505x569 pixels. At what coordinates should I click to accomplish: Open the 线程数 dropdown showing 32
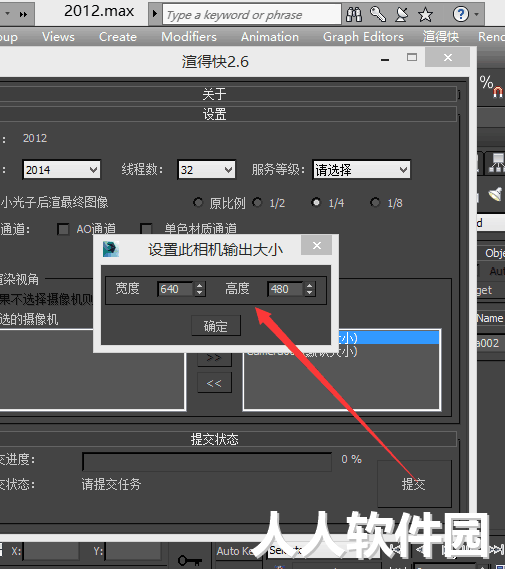(206, 169)
